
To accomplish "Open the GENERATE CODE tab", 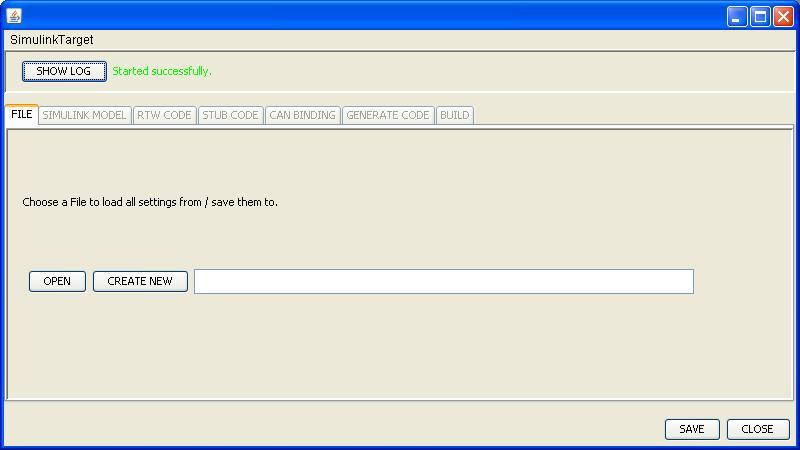I will 388,115.
